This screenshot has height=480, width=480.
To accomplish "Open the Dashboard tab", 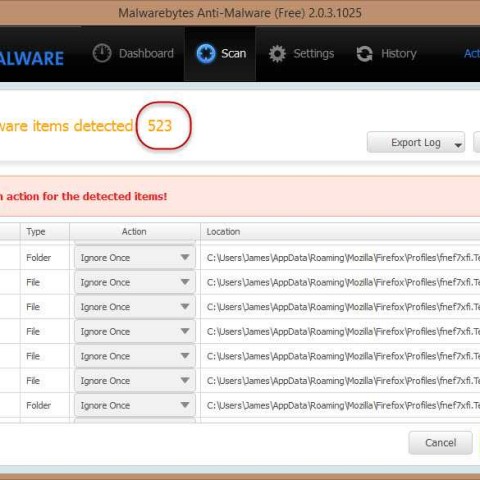I will pyautogui.click(x=133, y=54).
